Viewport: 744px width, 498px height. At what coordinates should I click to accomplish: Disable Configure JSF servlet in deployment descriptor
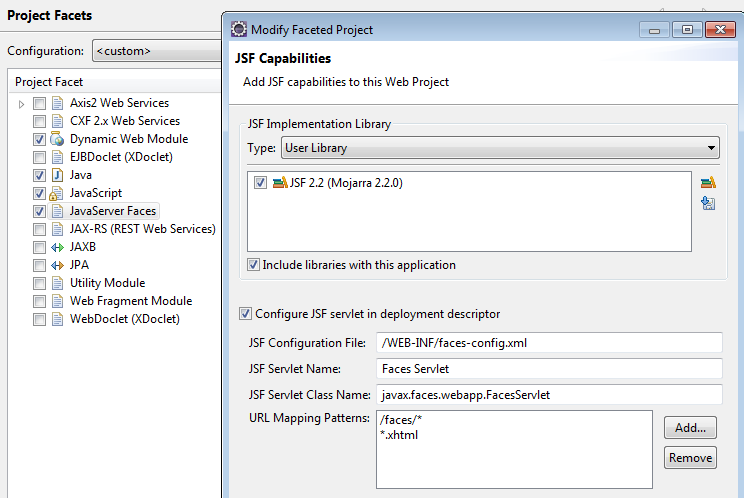pyautogui.click(x=246, y=314)
